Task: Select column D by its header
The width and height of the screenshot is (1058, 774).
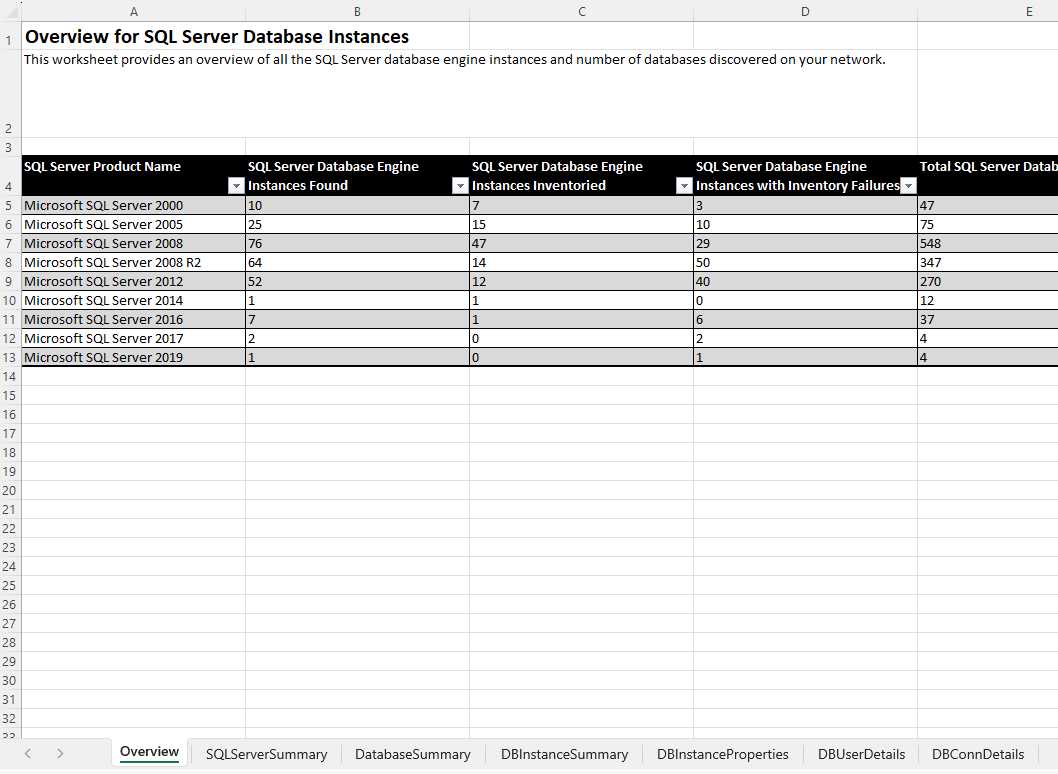Action: 805,11
